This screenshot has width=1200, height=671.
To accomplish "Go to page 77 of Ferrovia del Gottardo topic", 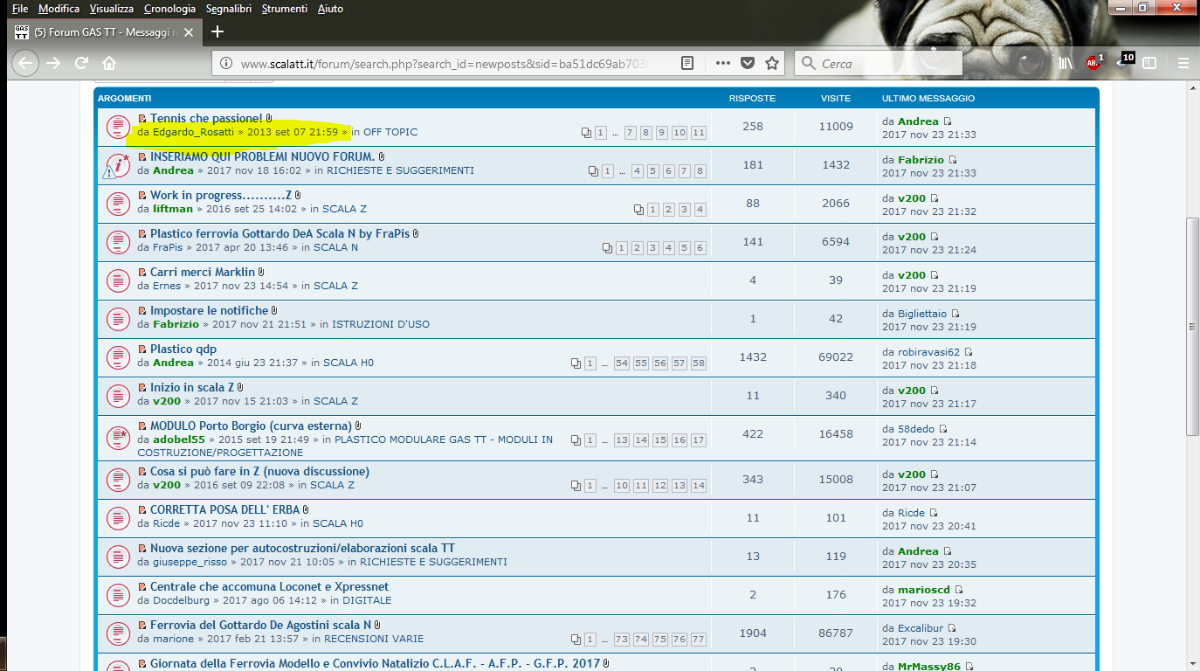I will click(698, 639).
